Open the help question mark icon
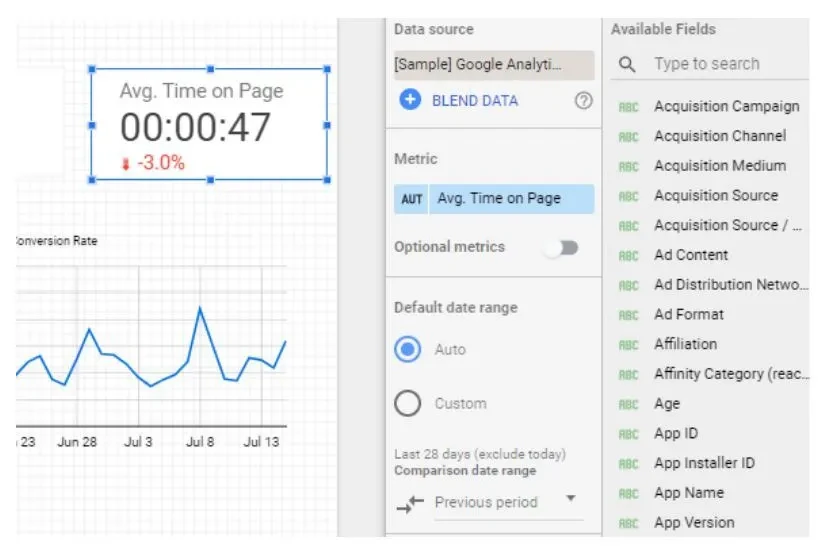 [x=583, y=100]
